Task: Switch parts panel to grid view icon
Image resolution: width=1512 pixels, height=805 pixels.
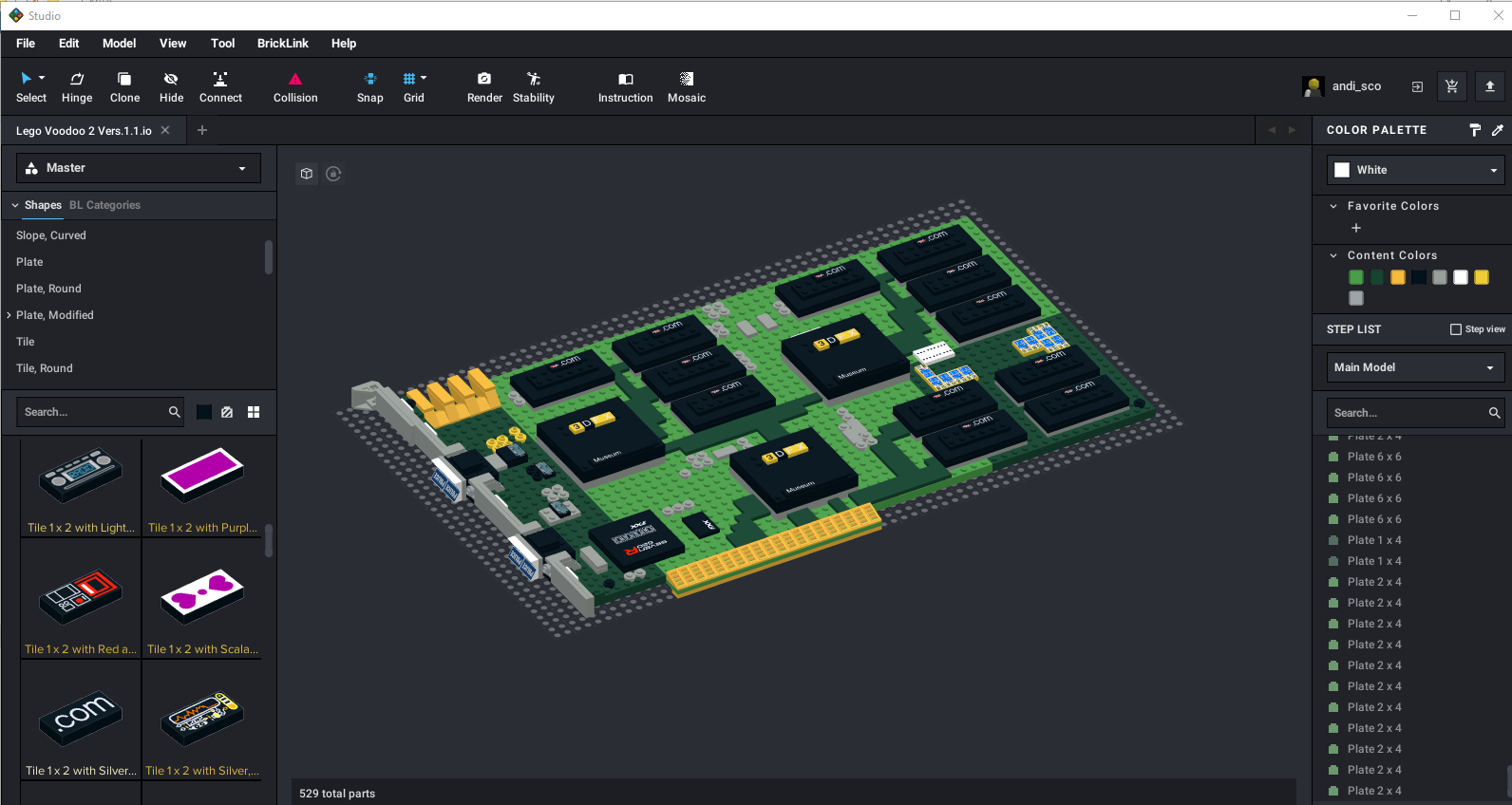Action: [254, 412]
